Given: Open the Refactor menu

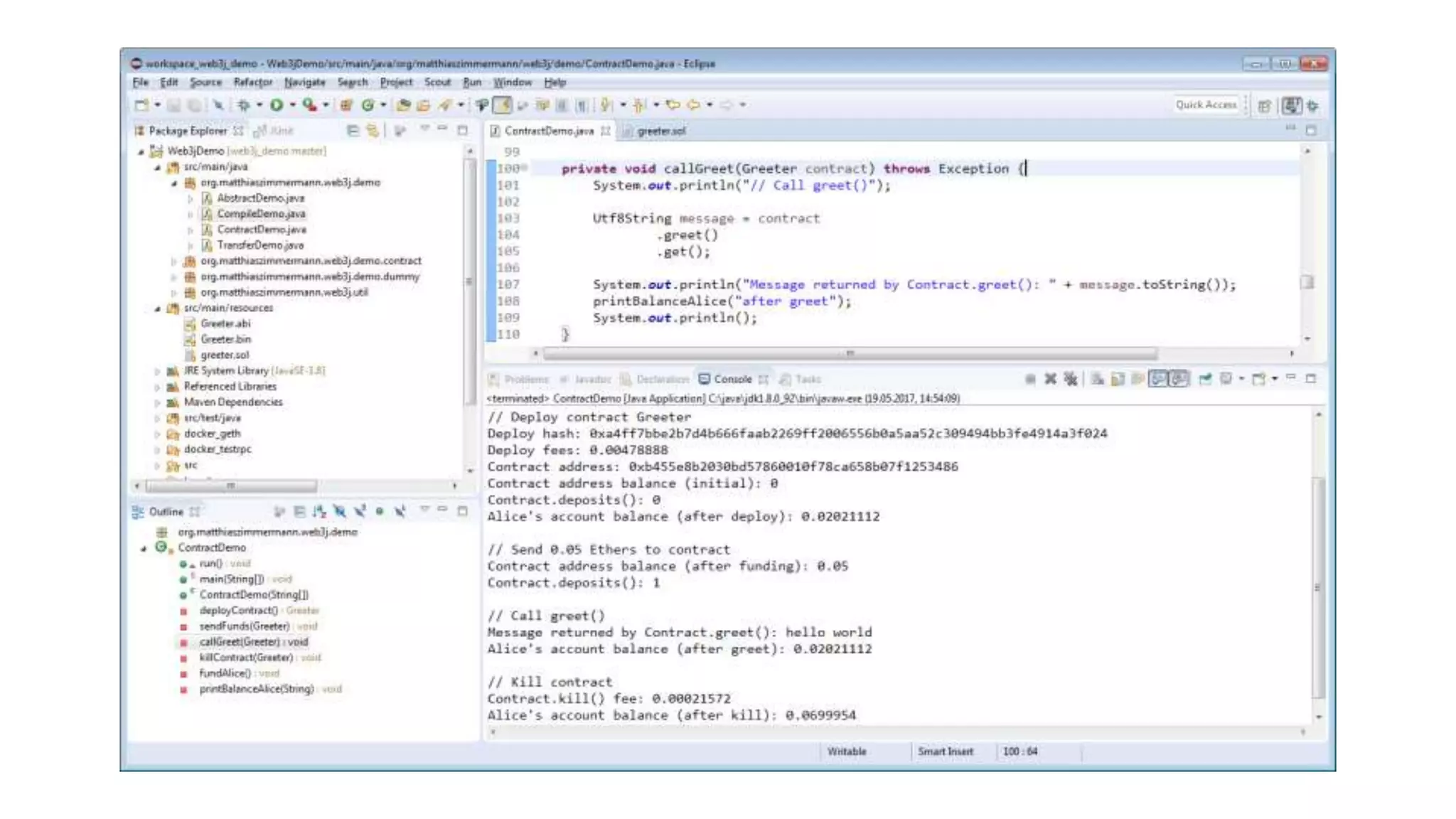Looking at the screenshot, I should [252, 82].
